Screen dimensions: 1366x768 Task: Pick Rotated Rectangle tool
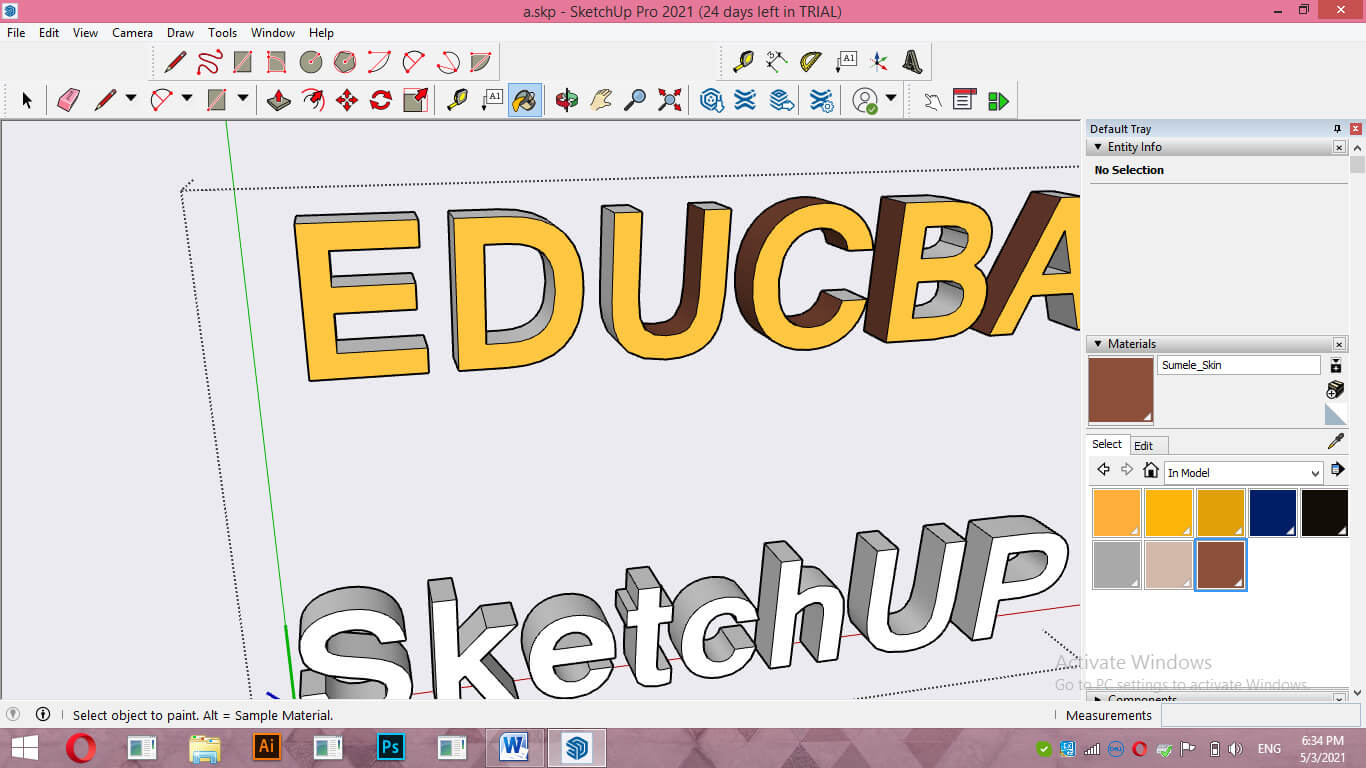[277, 62]
